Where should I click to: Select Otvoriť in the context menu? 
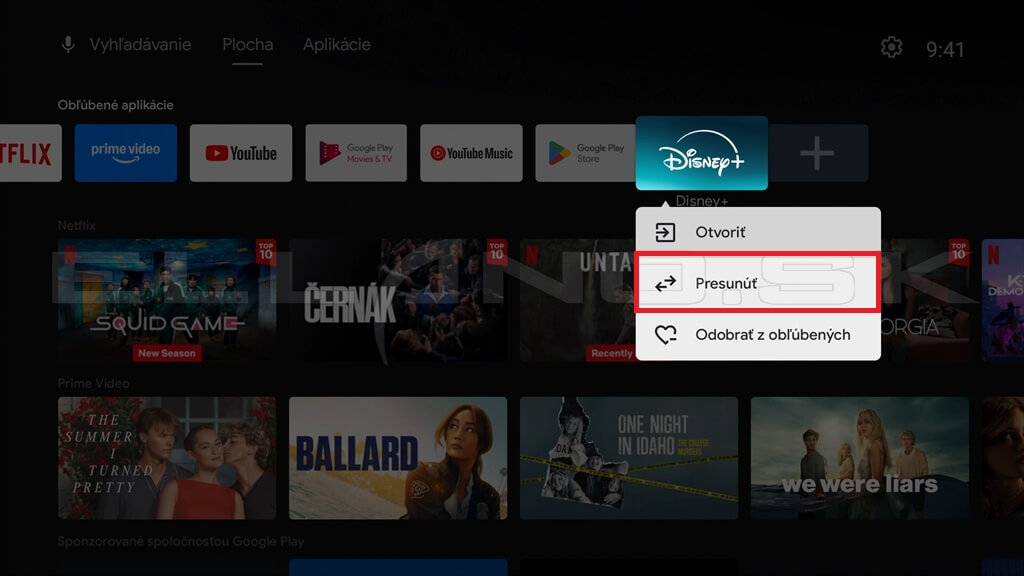click(x=758, y=232)
